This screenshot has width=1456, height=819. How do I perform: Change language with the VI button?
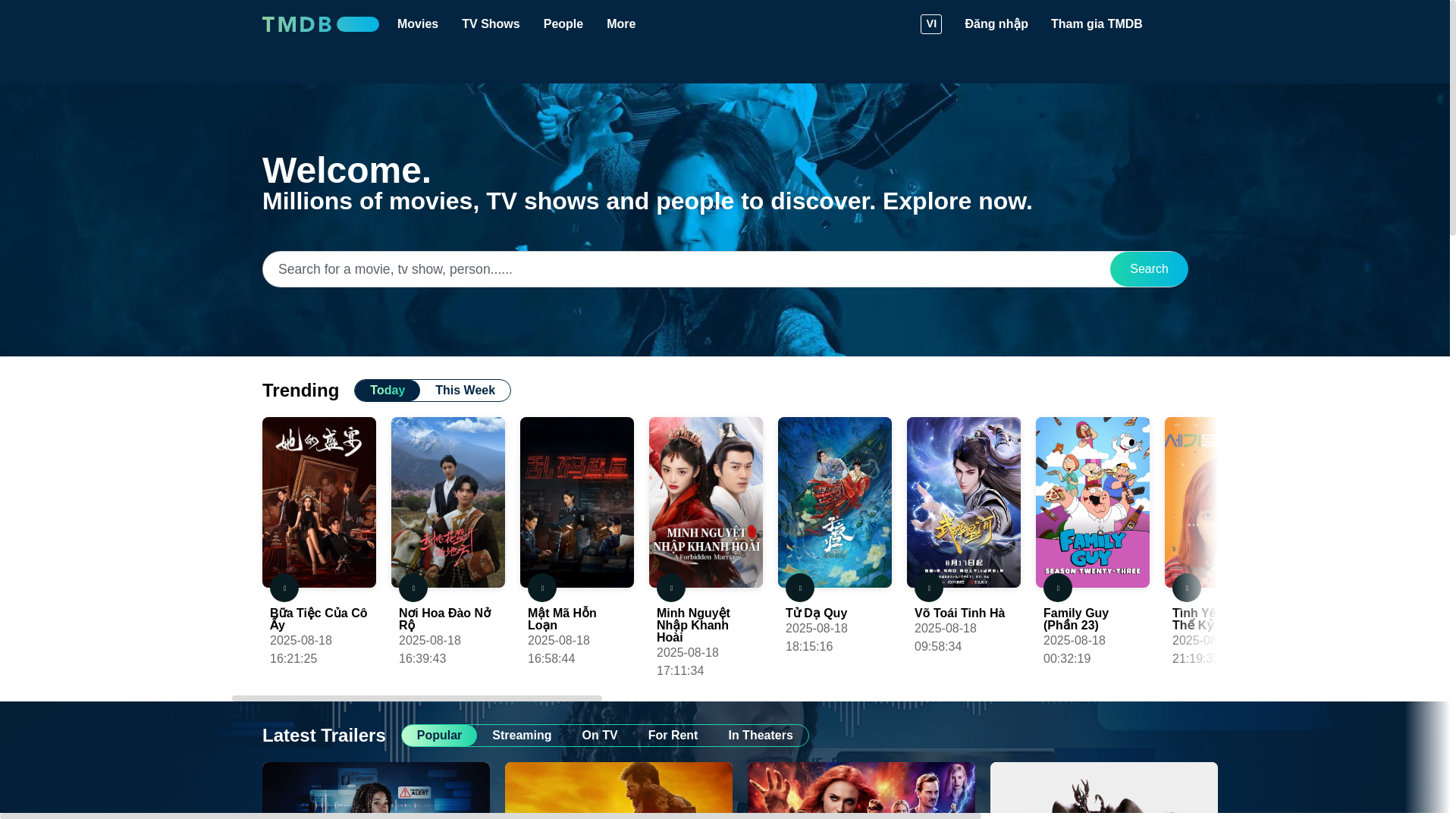point(931,24)
